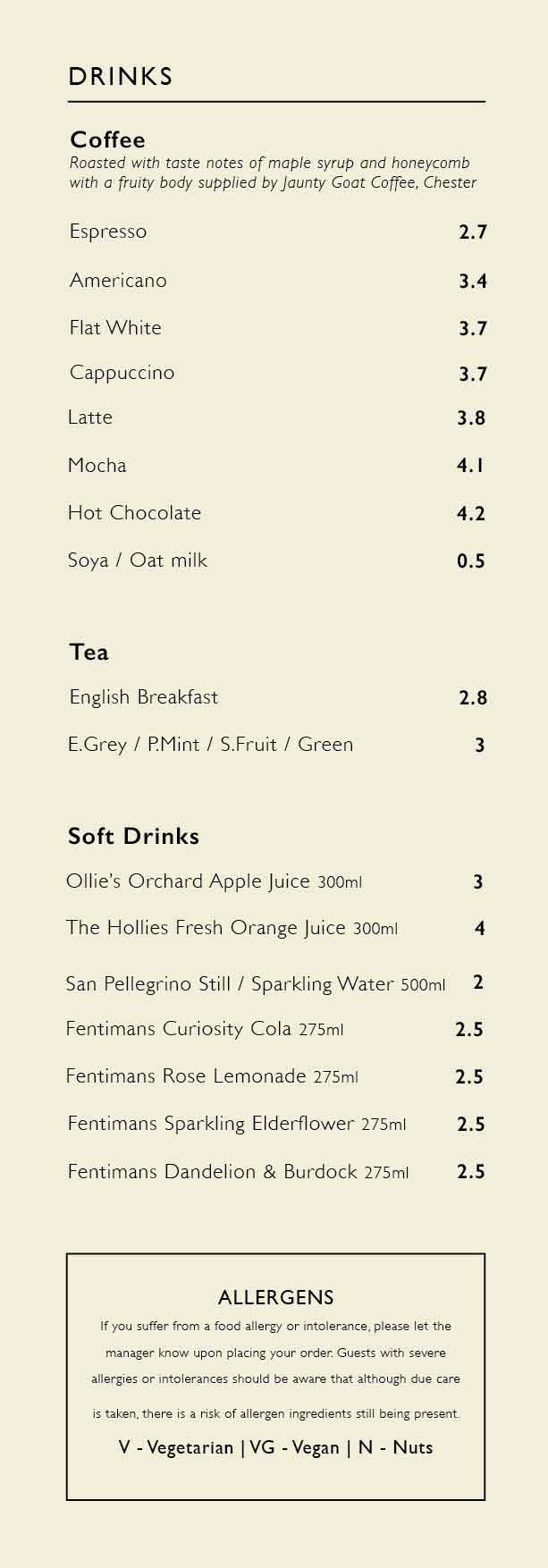The image size is (548, 1568).
Task: Click English Breakfast tea
Action: (144, 697)
